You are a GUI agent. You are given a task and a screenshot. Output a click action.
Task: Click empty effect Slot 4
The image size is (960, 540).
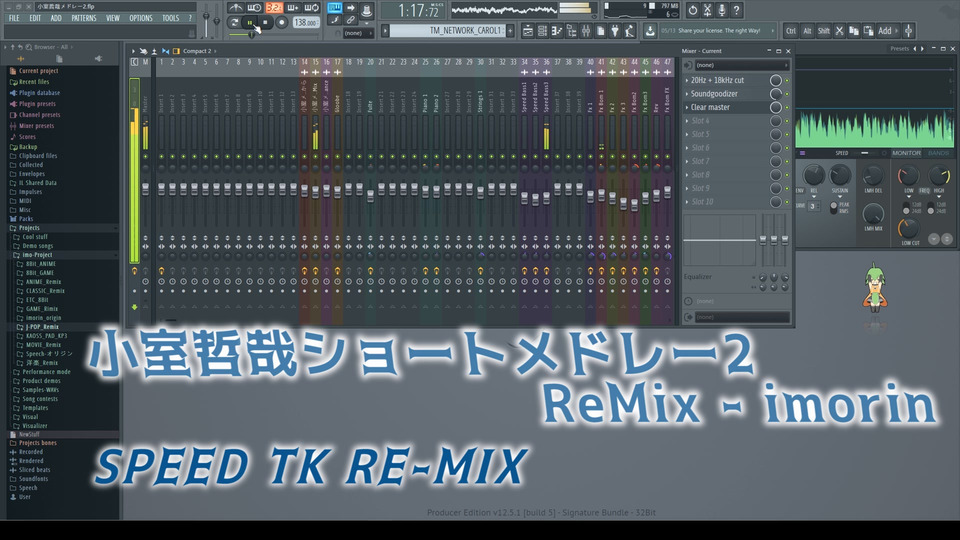[726, 121]
